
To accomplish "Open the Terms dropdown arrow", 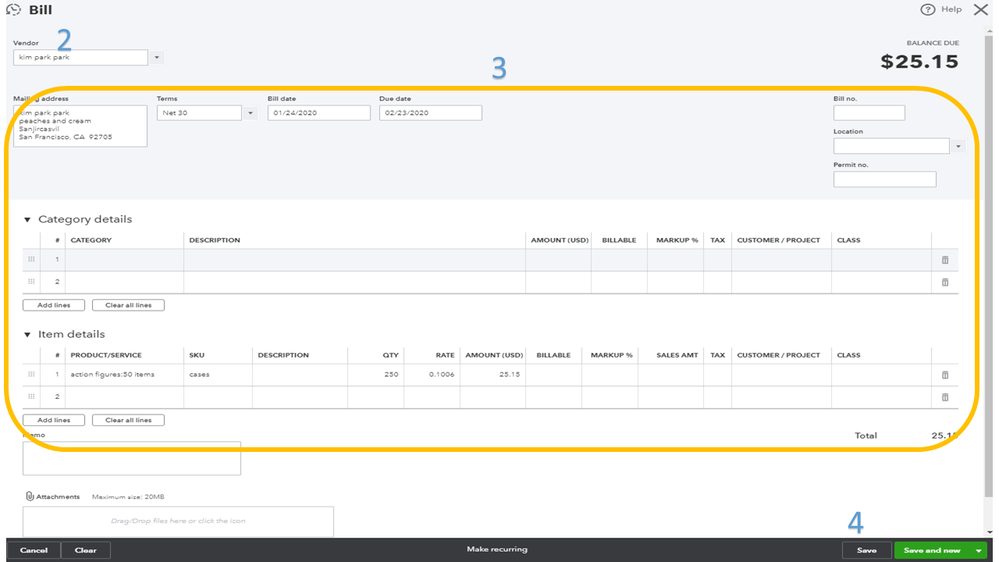I will click(x=250, y=113).
